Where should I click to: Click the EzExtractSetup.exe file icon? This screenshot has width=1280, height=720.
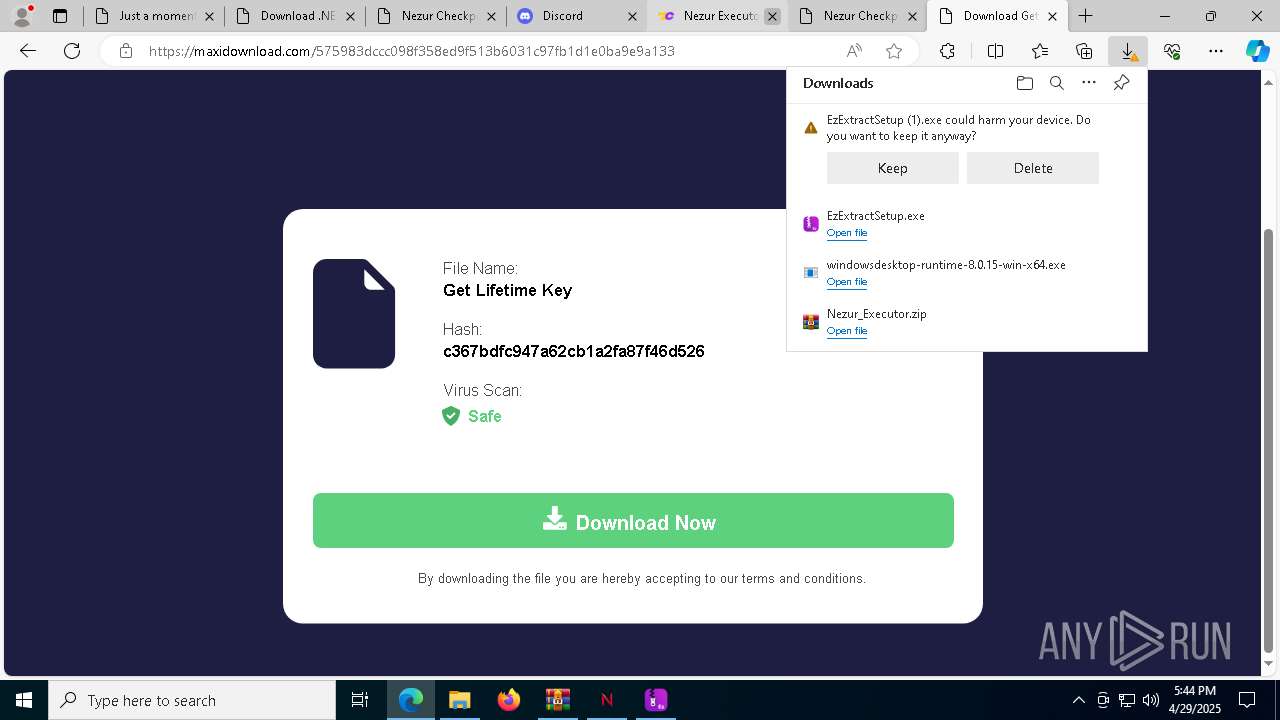coord(811,224)
